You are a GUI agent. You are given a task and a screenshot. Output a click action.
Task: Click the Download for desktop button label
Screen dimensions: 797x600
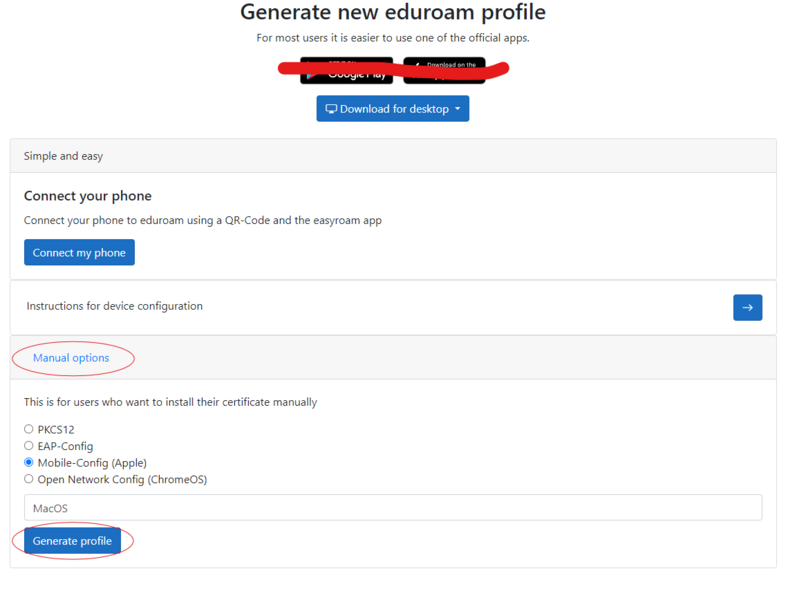click(394, 109)
